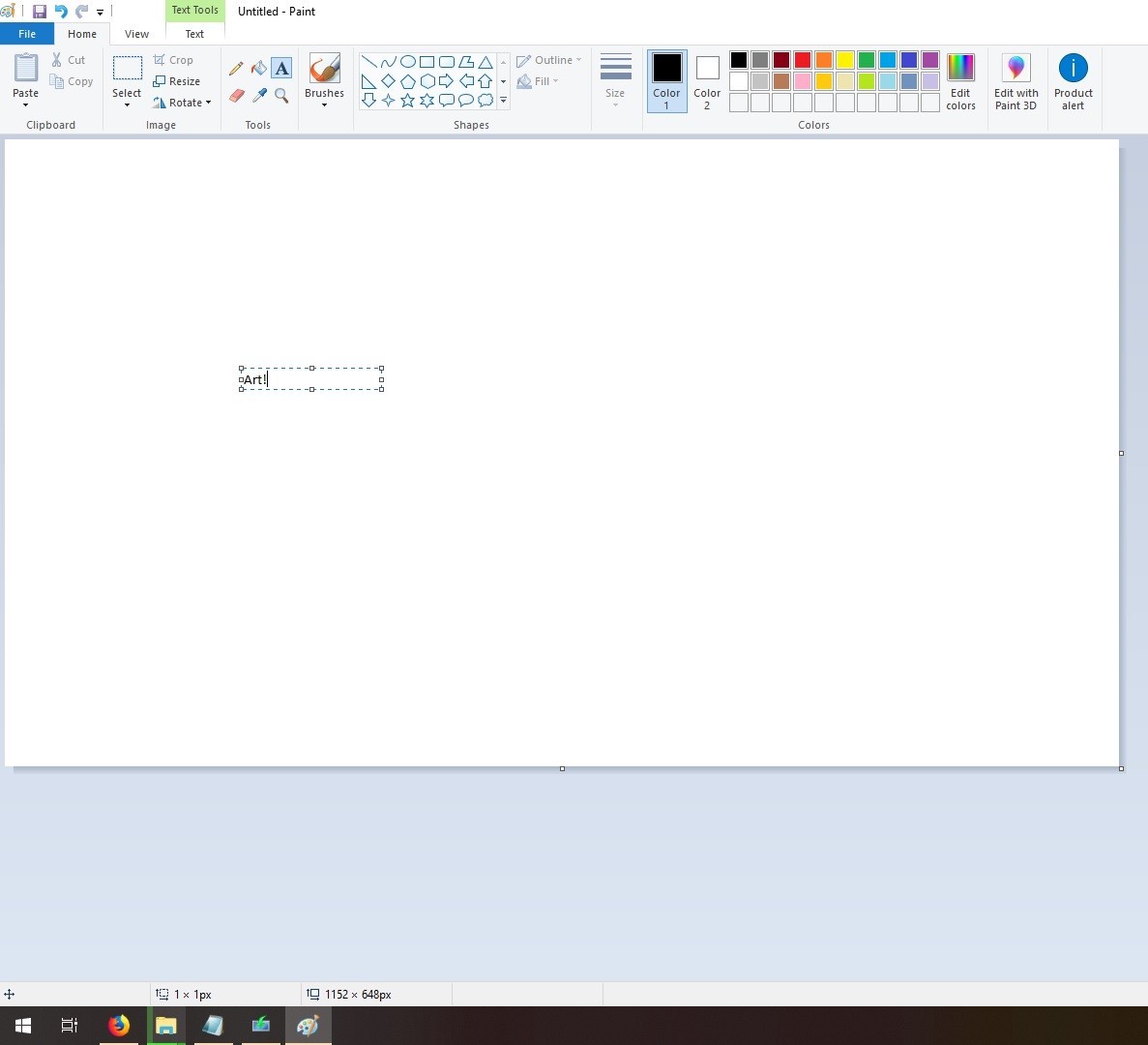Choose the Cloud callout shape
This screenshot has height=1045, width=1148.
tap(485, 101)
